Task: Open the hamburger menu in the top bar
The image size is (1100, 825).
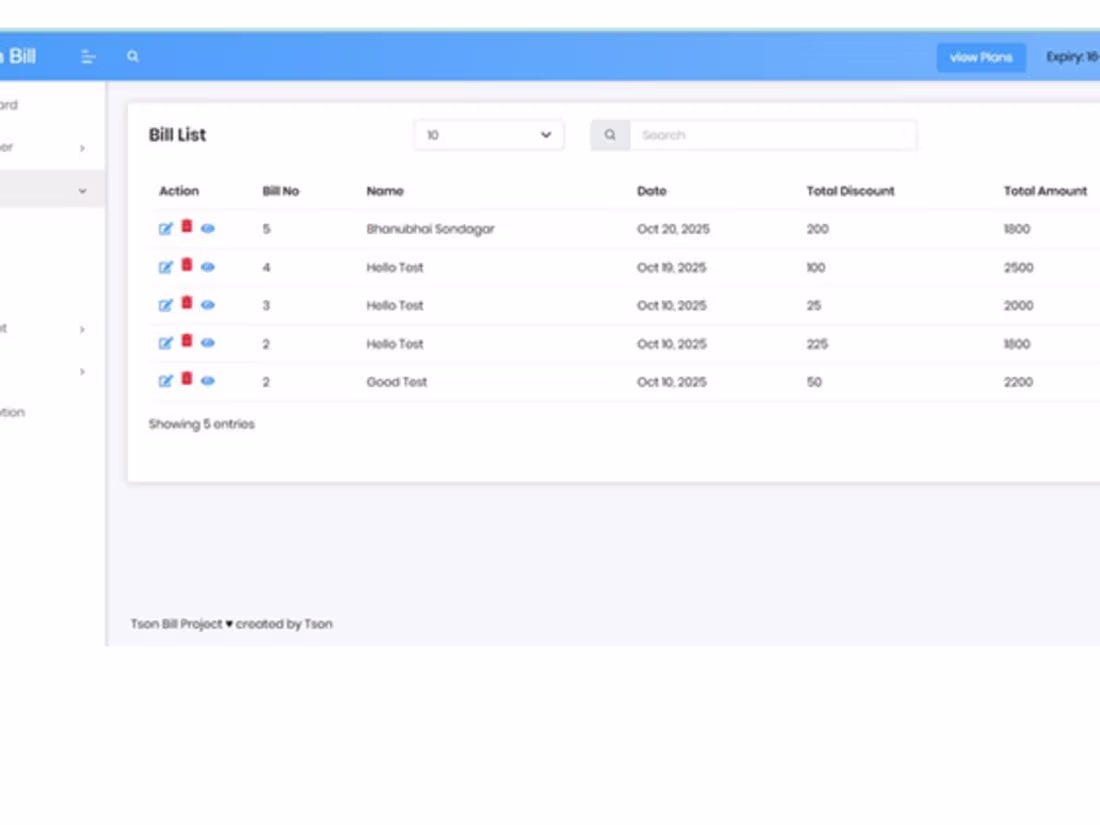Action: coord(88,57)
